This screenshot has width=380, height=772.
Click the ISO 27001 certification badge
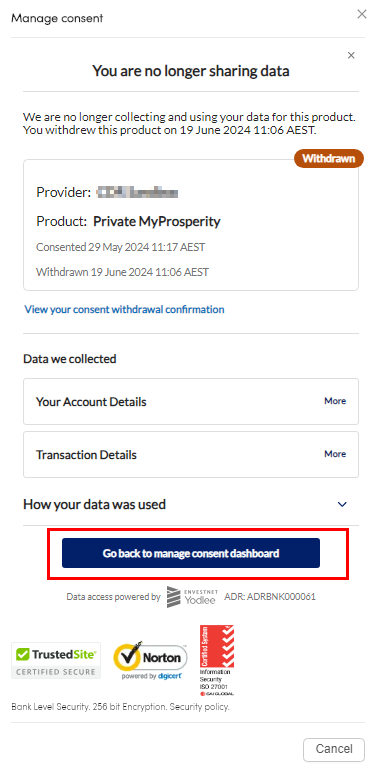[217, 660]
